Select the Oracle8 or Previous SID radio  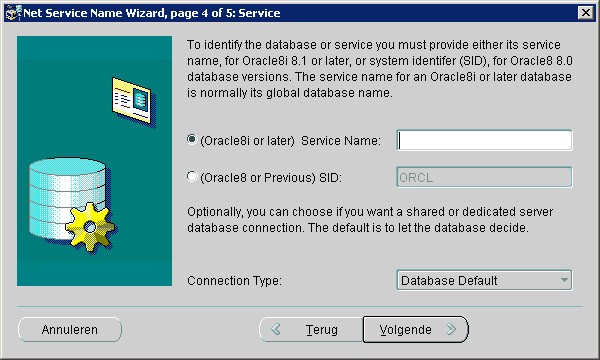(x=192, y=176)
